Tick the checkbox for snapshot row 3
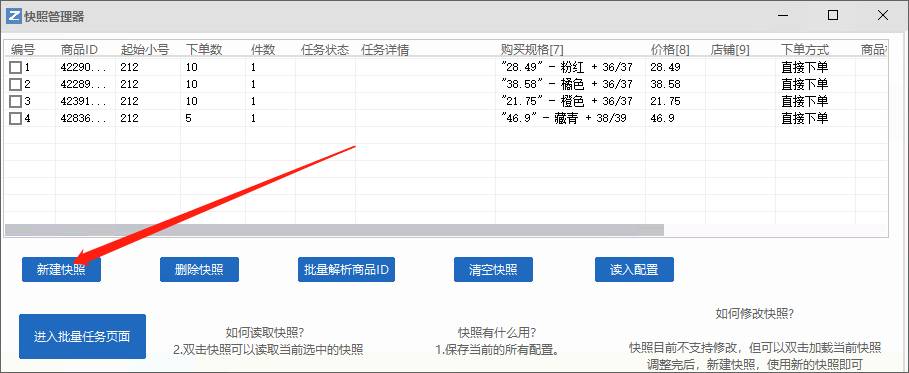This screenshot has width=909, height=373. click(x=15, y=102)
